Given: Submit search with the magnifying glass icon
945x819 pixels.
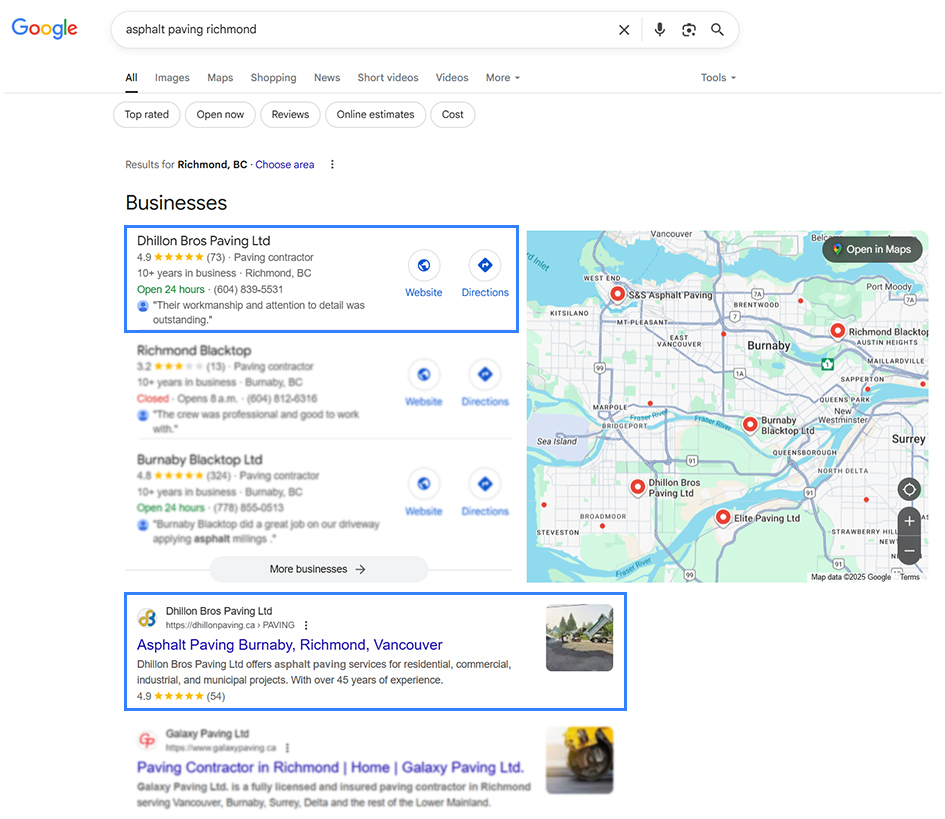Looking at the screenshot, I should [x=717, y=30].
